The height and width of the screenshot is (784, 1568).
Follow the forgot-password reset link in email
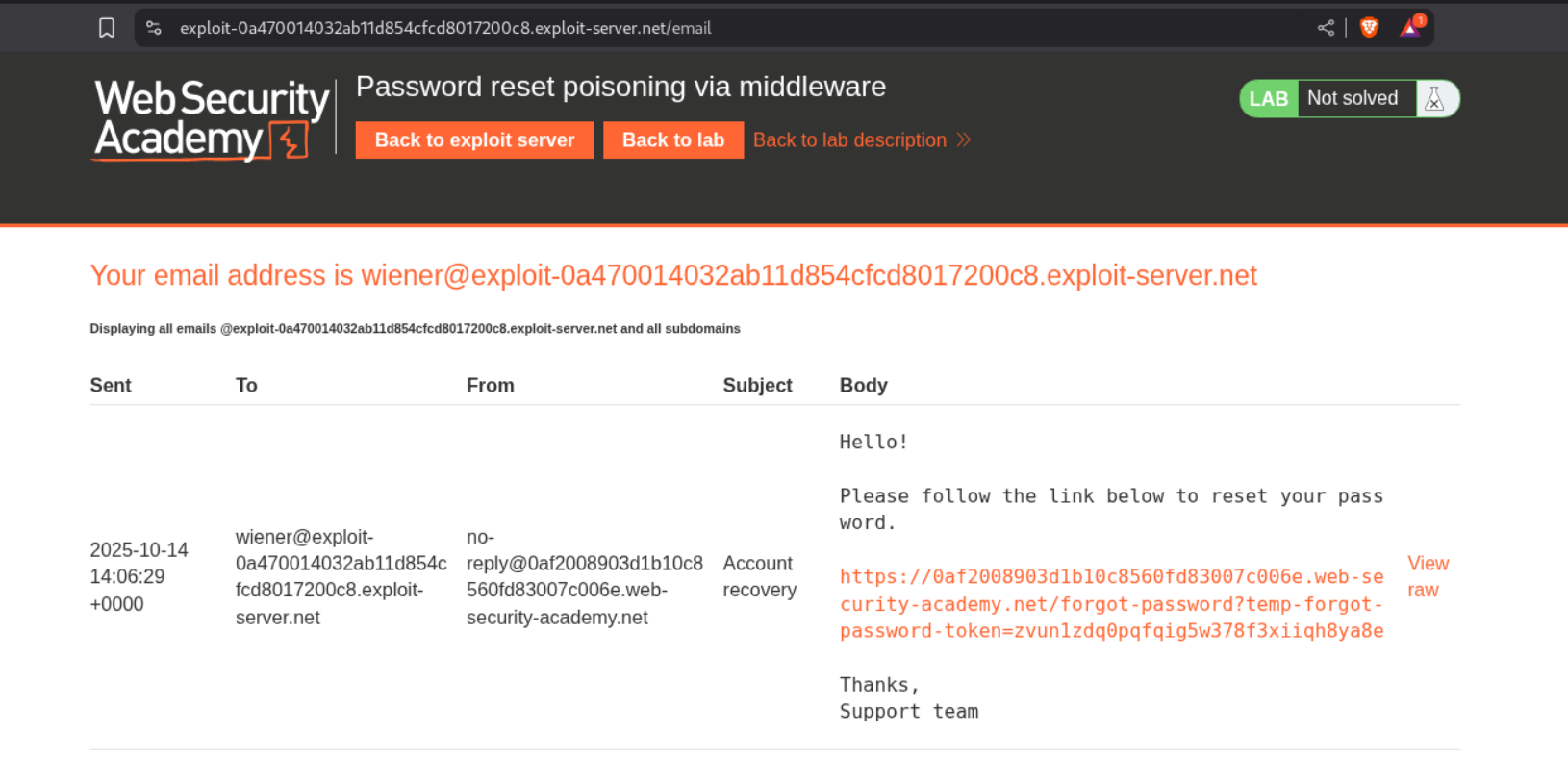(x=1111, y=604)
